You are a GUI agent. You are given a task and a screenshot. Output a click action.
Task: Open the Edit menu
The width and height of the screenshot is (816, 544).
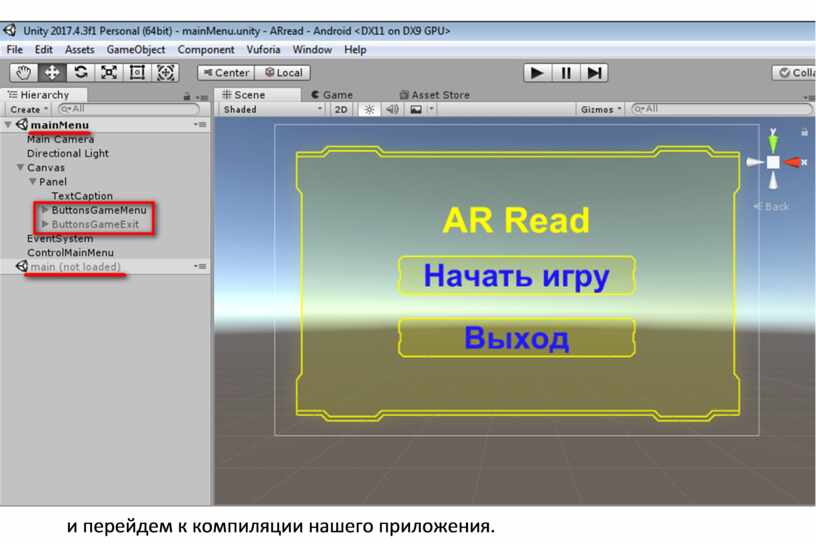[x=44, y=50]
